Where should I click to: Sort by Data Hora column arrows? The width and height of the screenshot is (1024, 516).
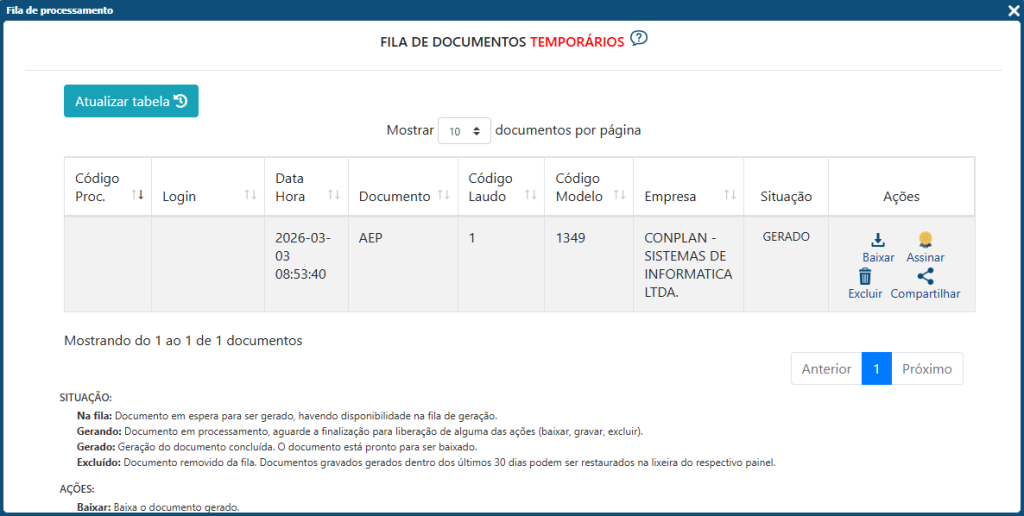point(334,195)
